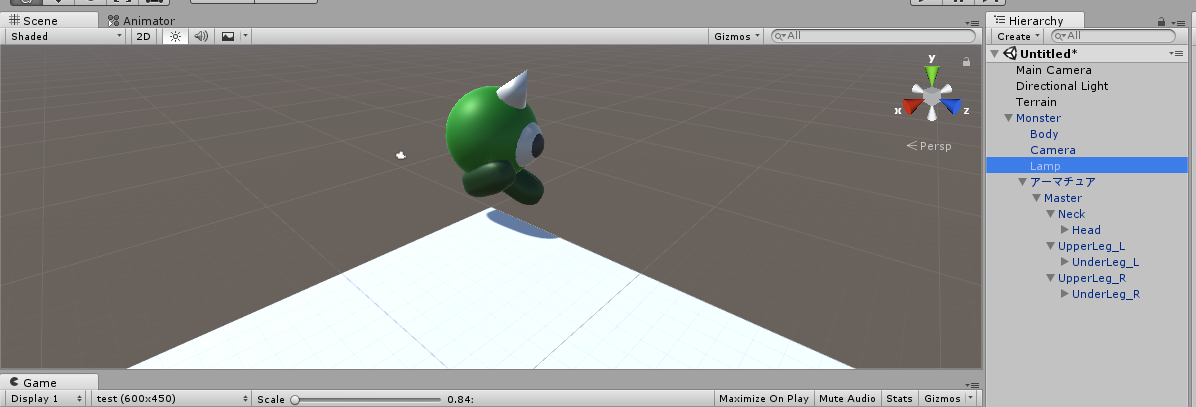
Task: Toggle scene gizmo rotation lock
Action: coord(966,62)
